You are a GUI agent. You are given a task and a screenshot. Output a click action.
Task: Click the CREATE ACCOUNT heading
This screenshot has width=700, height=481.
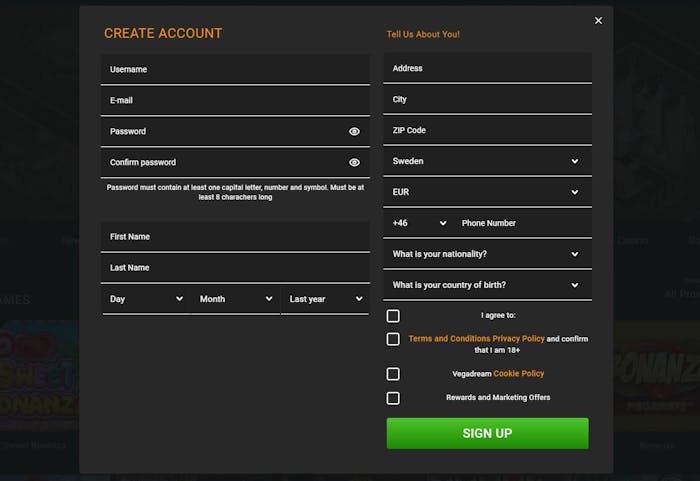(163, 33)
